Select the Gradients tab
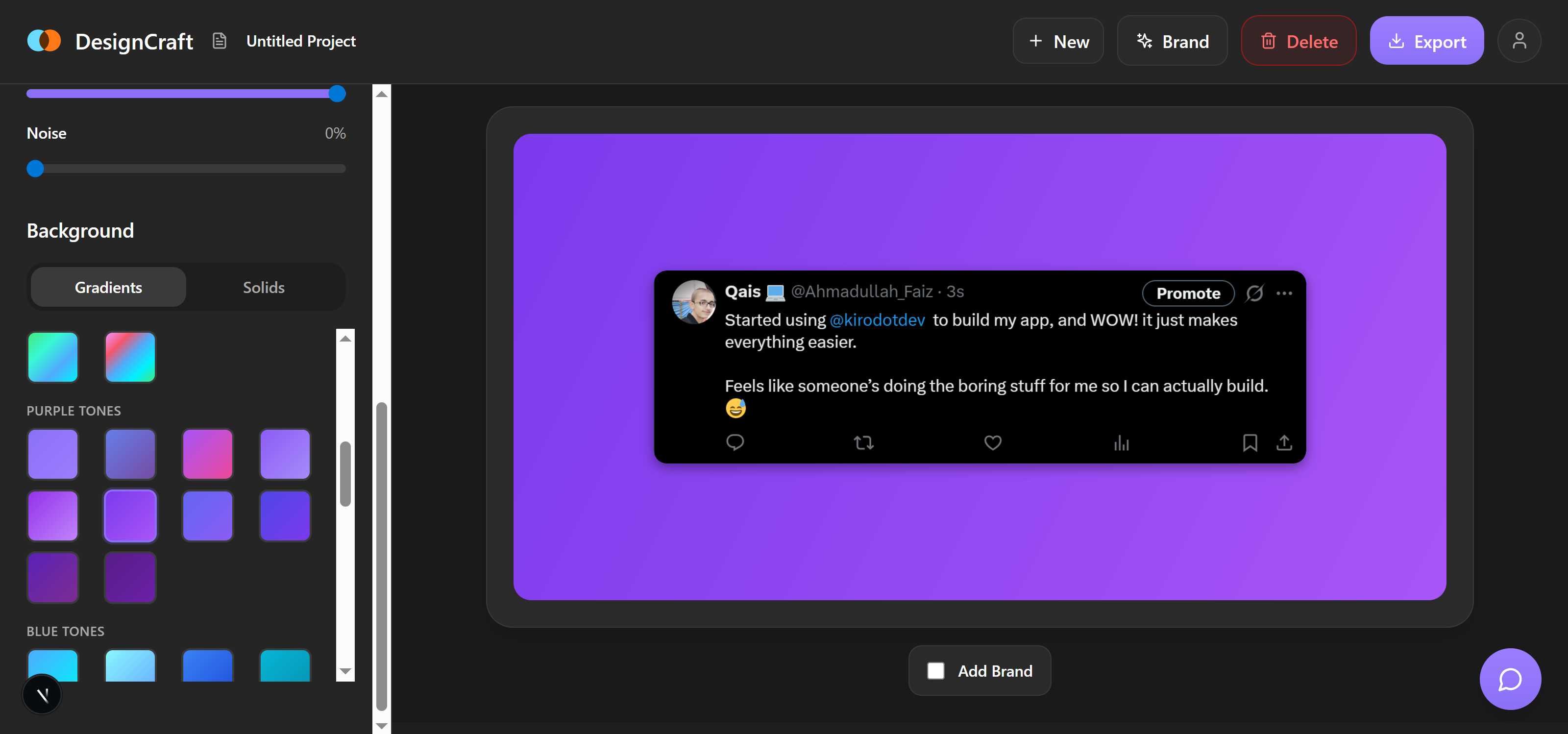 pyautogui.click(x=108, y=287)
